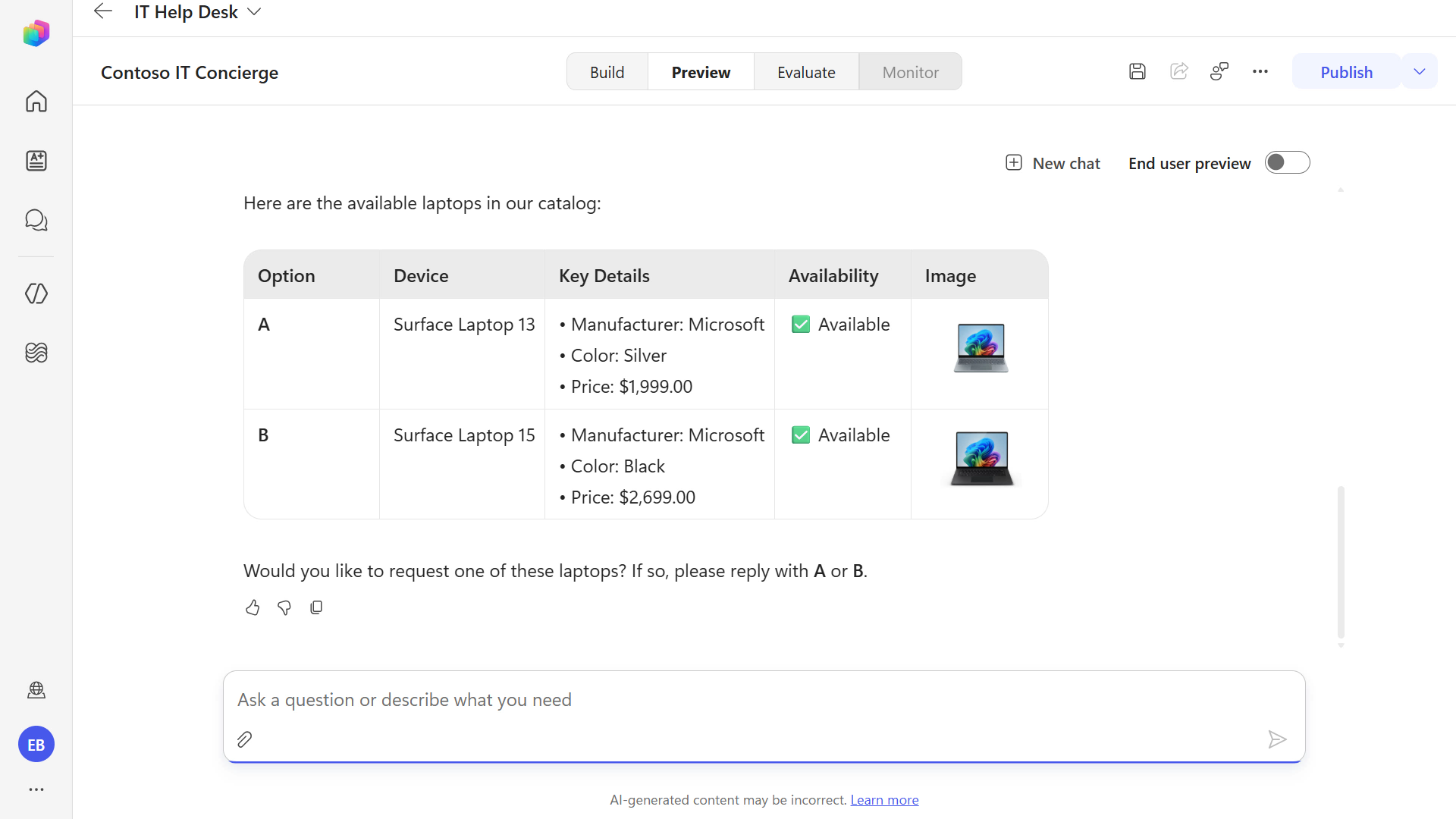Screen dimensions: 1456x819
Task: Expand the Publish options chevron
Action: (1420, 71)
